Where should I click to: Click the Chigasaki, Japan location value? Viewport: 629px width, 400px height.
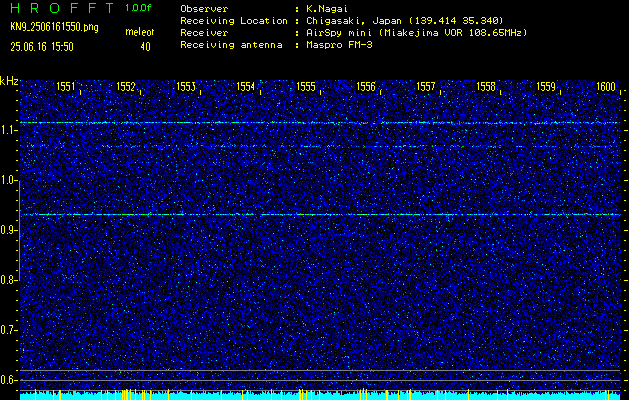coord(404,21)
